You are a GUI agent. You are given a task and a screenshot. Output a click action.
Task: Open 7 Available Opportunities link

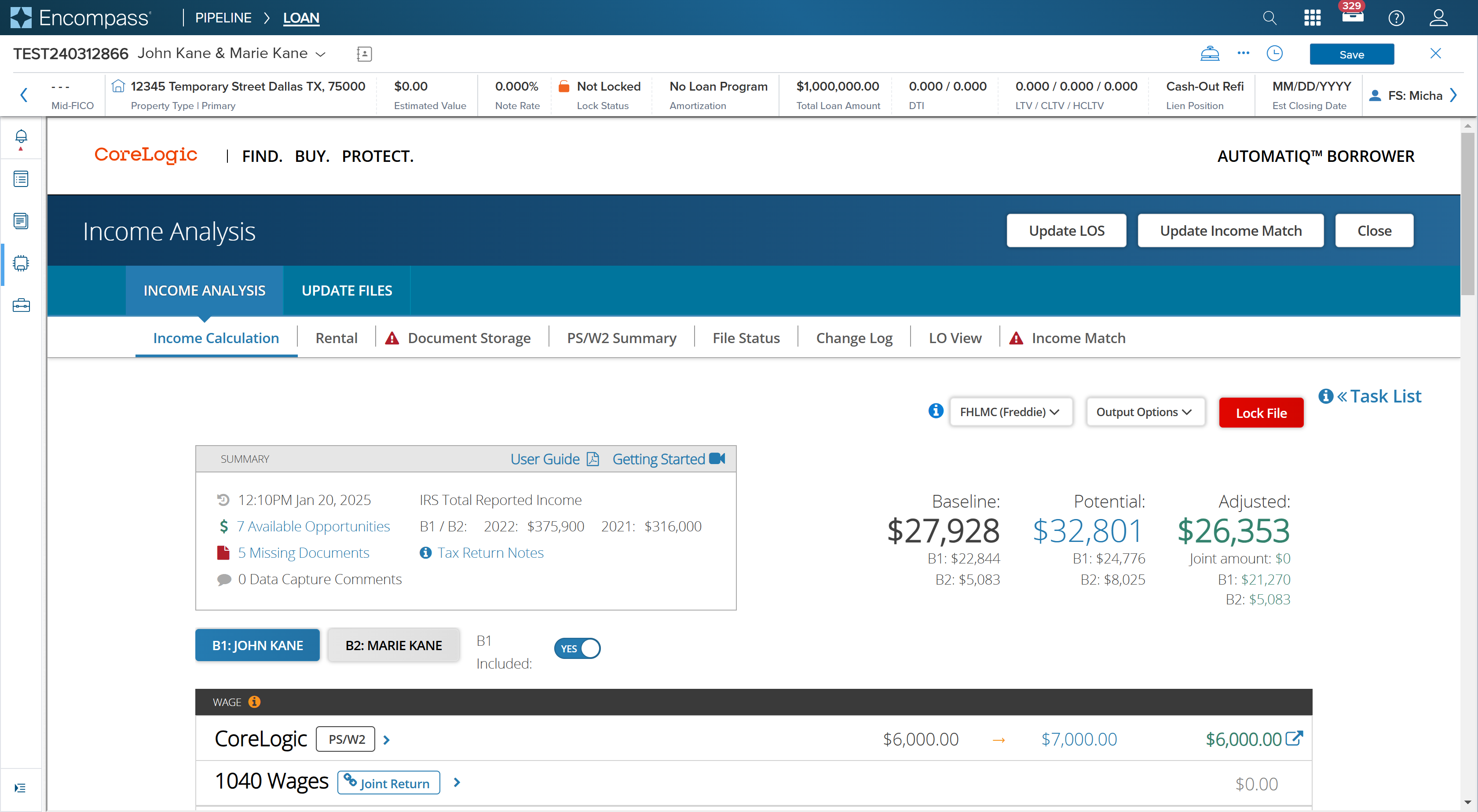(x=313, y=526)
